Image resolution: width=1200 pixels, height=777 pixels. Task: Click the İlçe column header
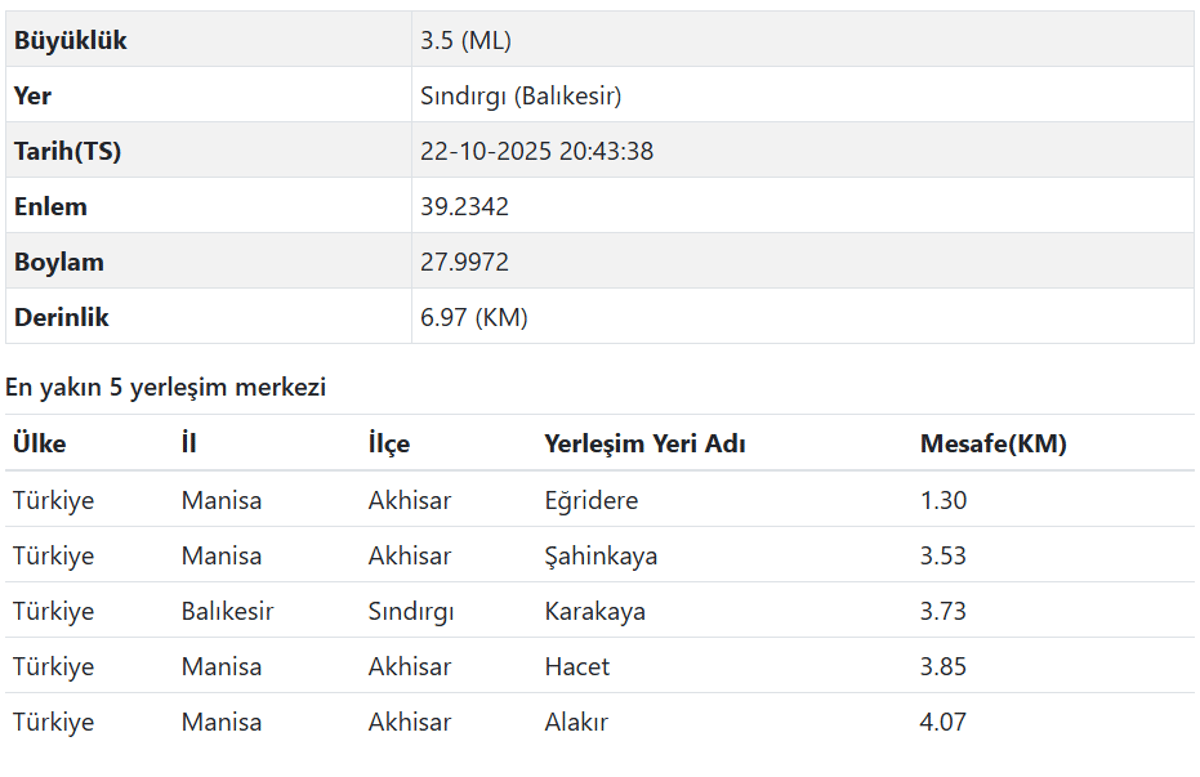tap(389, 444)
